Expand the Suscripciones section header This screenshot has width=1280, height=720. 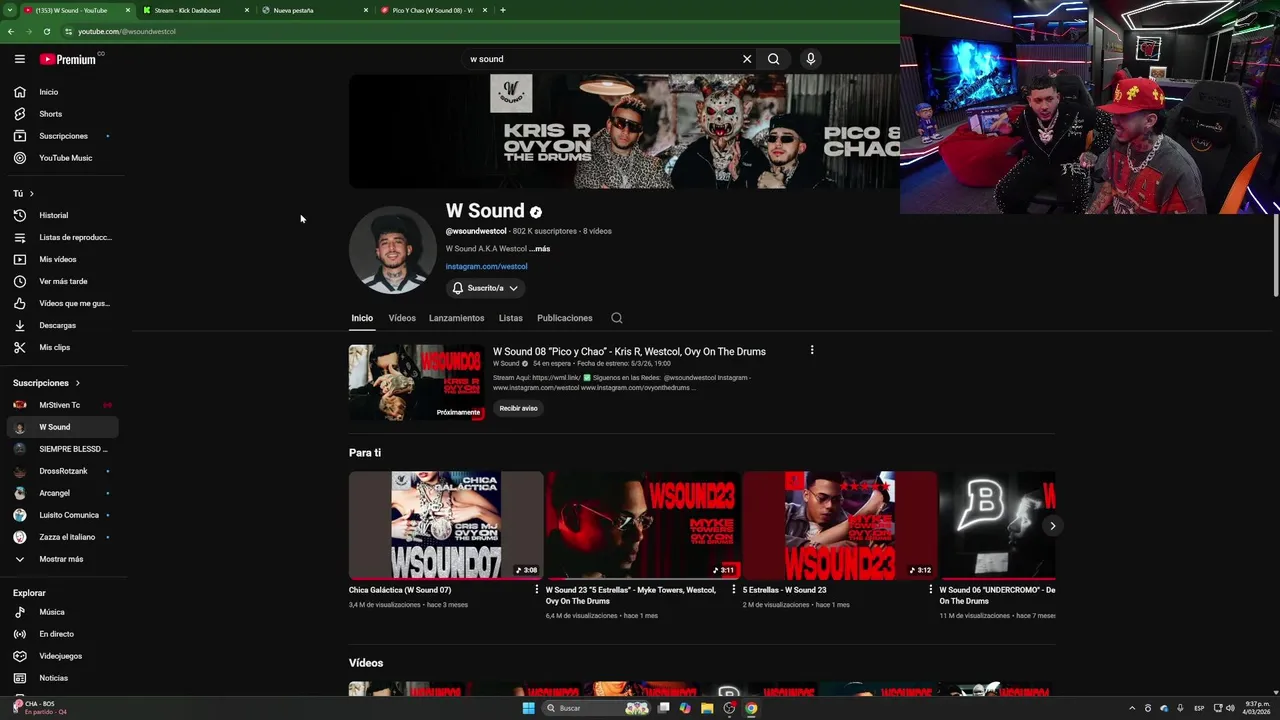click(47, 383)
